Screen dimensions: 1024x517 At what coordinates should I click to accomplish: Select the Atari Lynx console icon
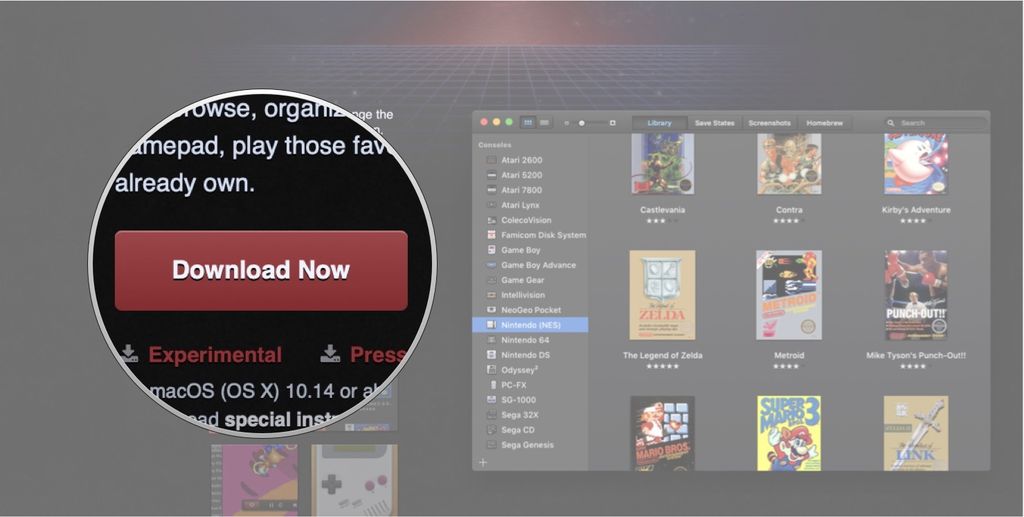pos(492,205)
